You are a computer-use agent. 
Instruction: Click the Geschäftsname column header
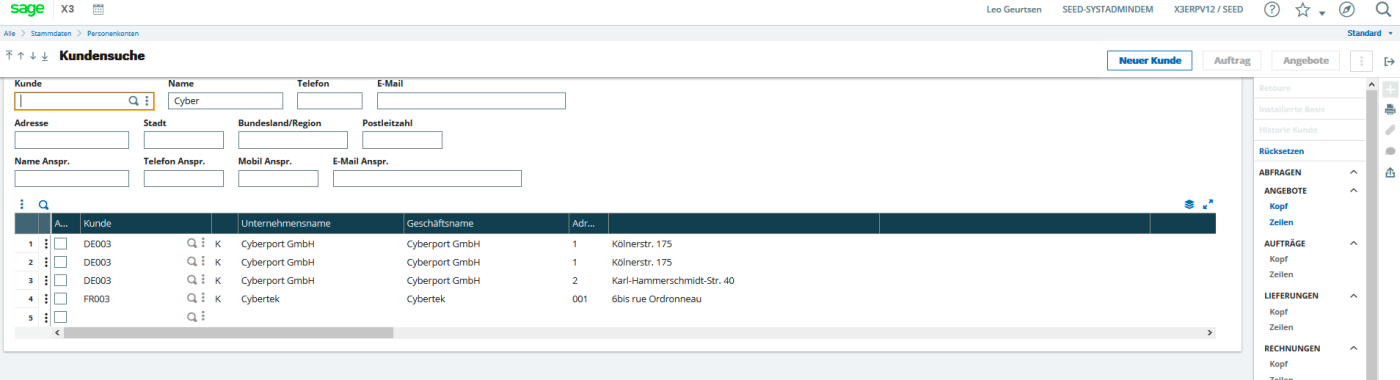485,223
